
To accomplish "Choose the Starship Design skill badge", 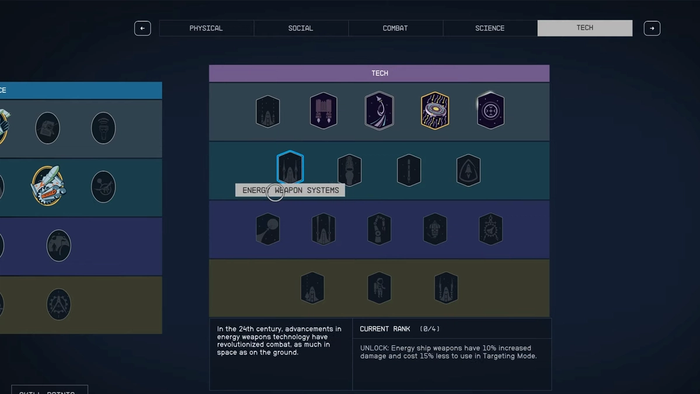I will pyautogui.click(x=435, y=229).
